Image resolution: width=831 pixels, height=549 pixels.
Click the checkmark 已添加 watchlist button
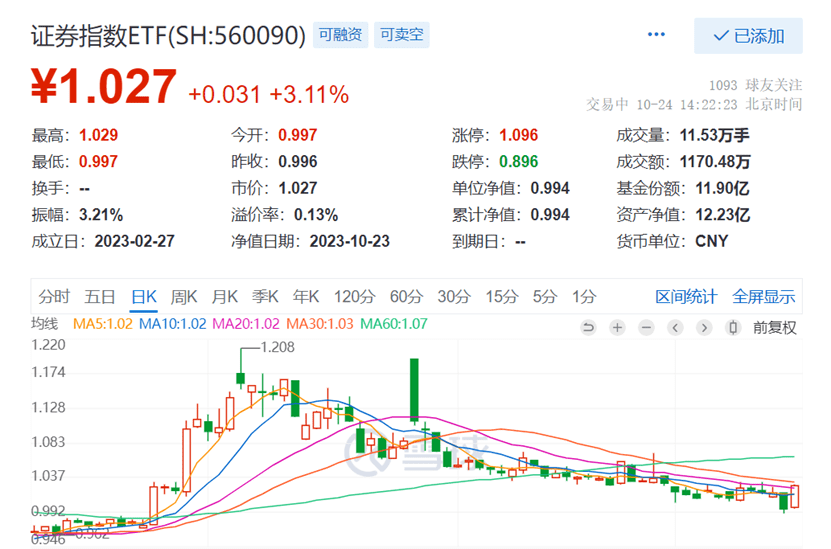(x=748, y=36)
